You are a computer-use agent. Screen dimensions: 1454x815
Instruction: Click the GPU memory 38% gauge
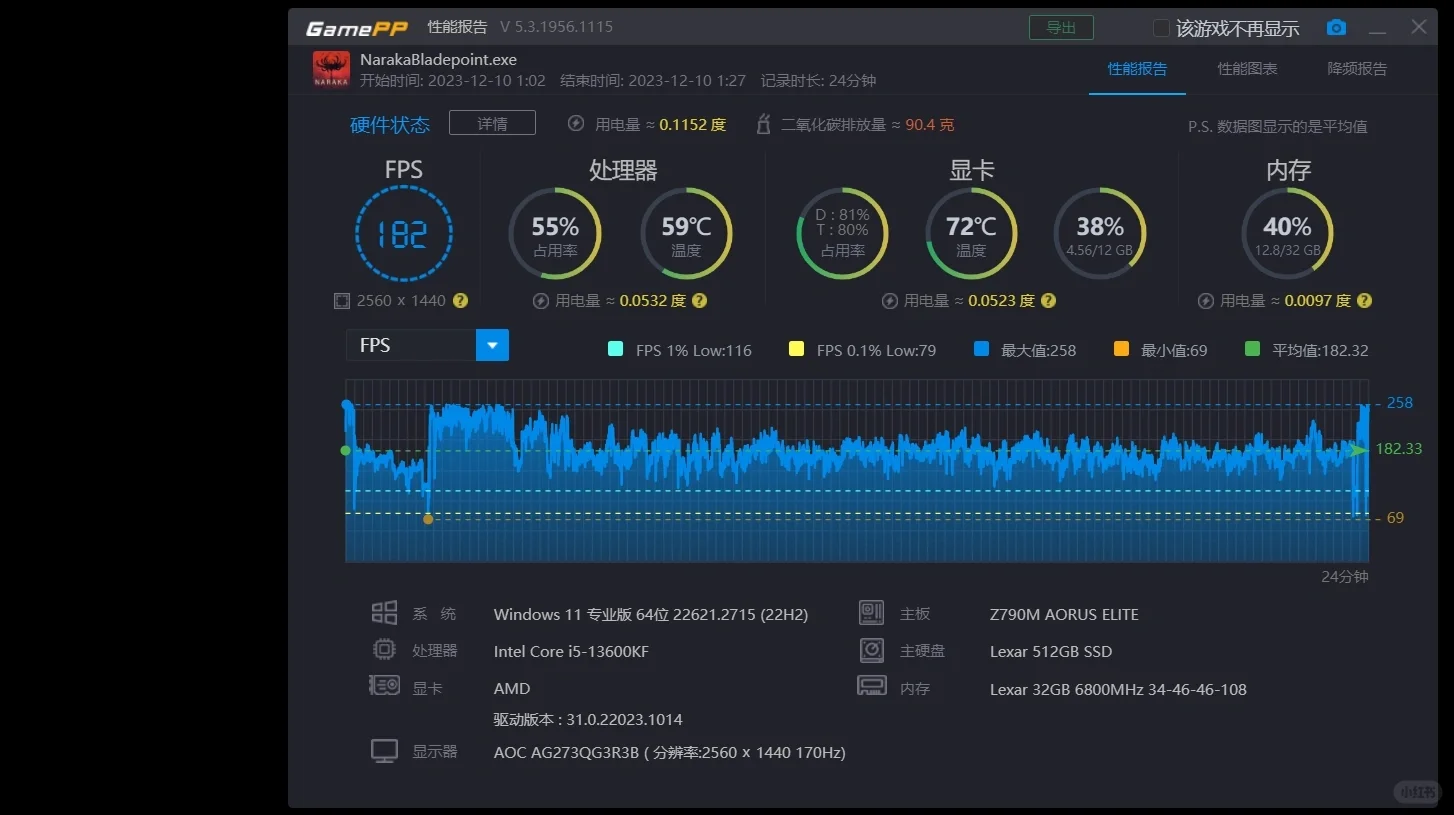pos(1100,233)
